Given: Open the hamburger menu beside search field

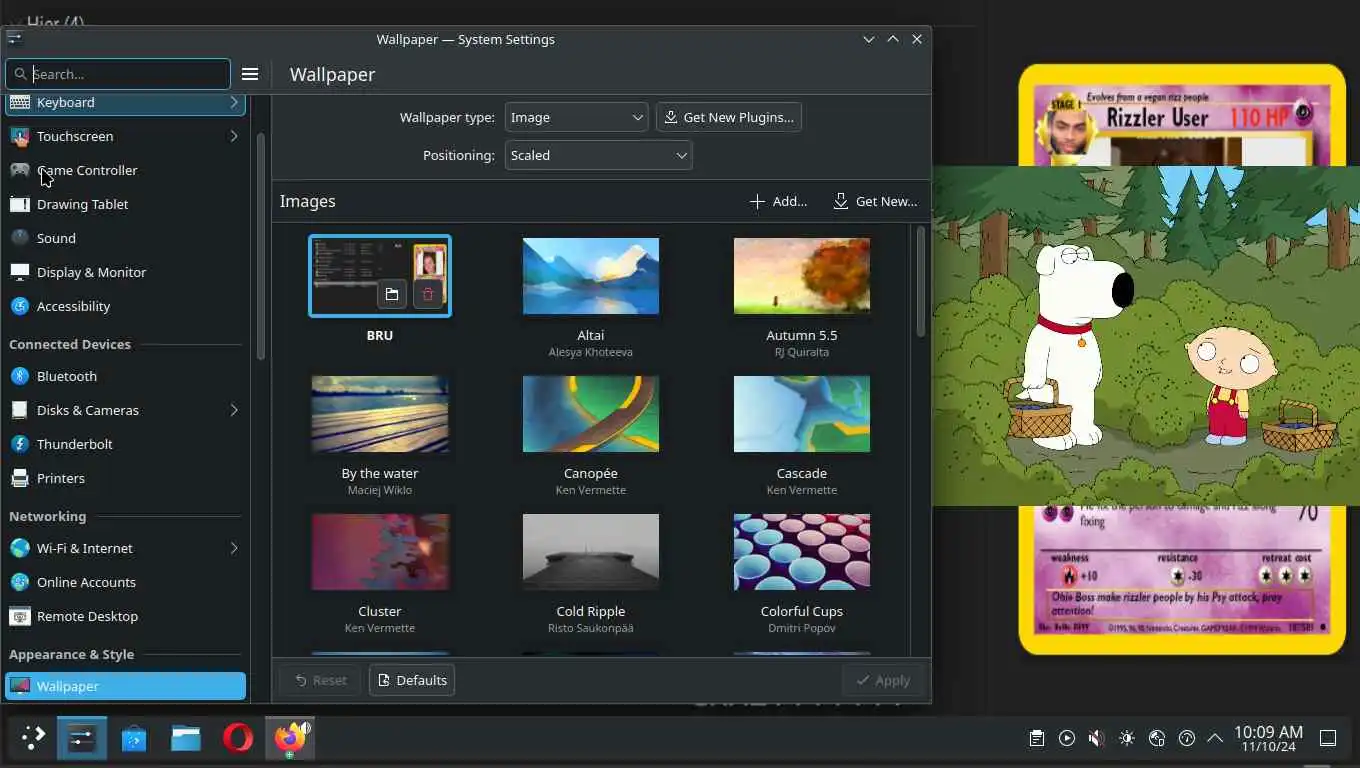Looking at the screenshot, I should [x=250, y=74].
